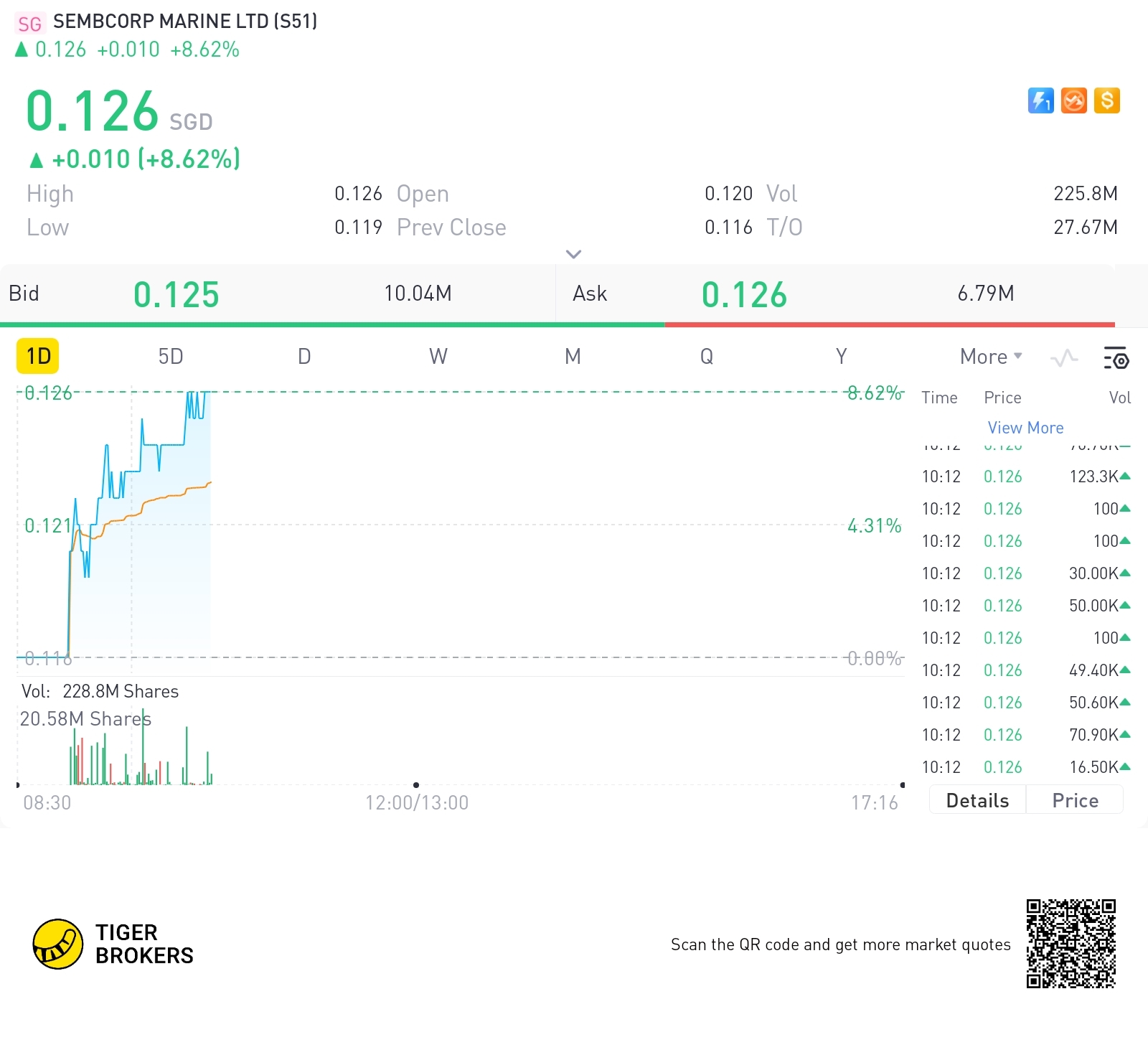
Task: Switch to the 5D chart tab
Action: [x=171, y=357]
